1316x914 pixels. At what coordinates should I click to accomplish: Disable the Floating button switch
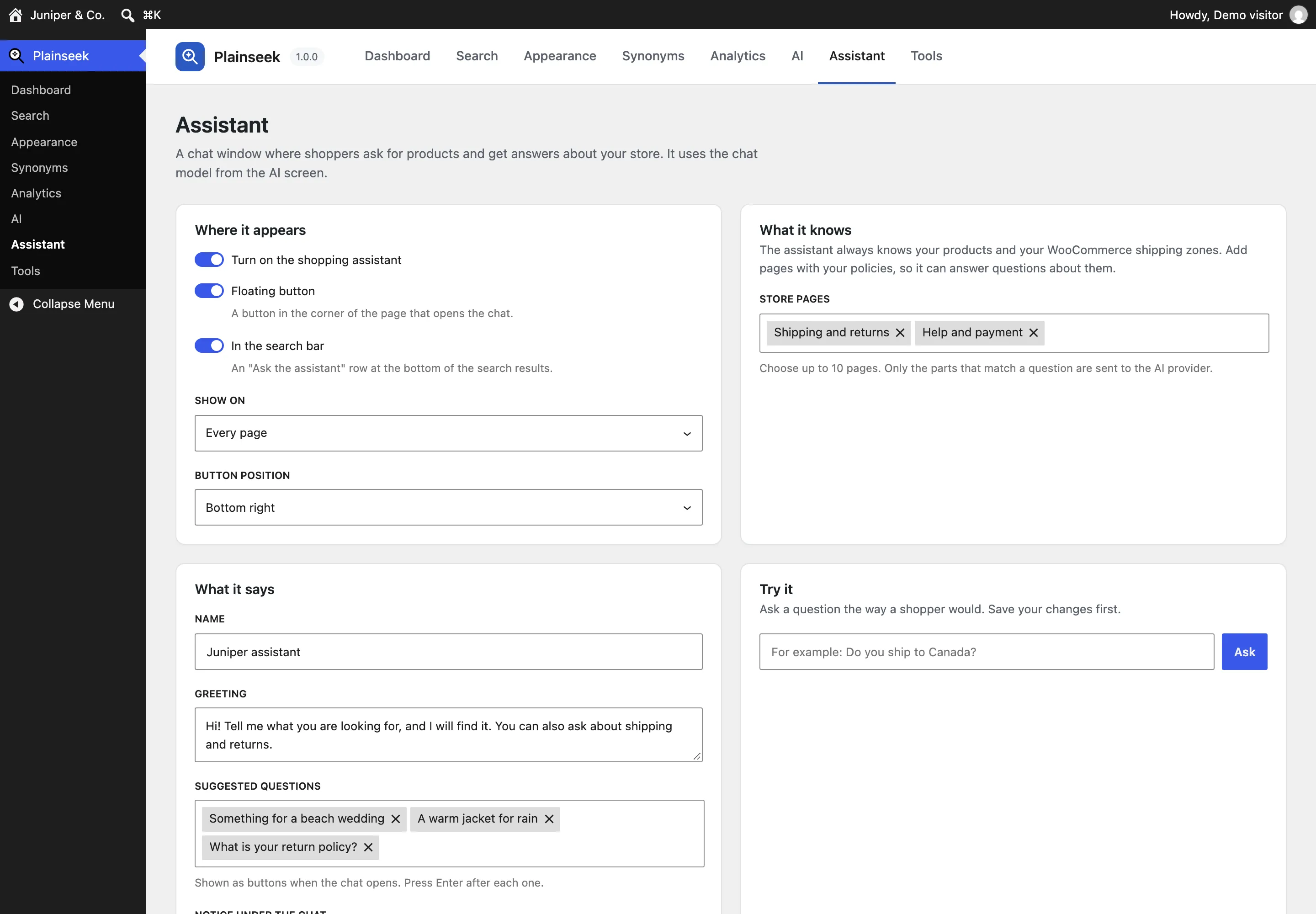209,291
